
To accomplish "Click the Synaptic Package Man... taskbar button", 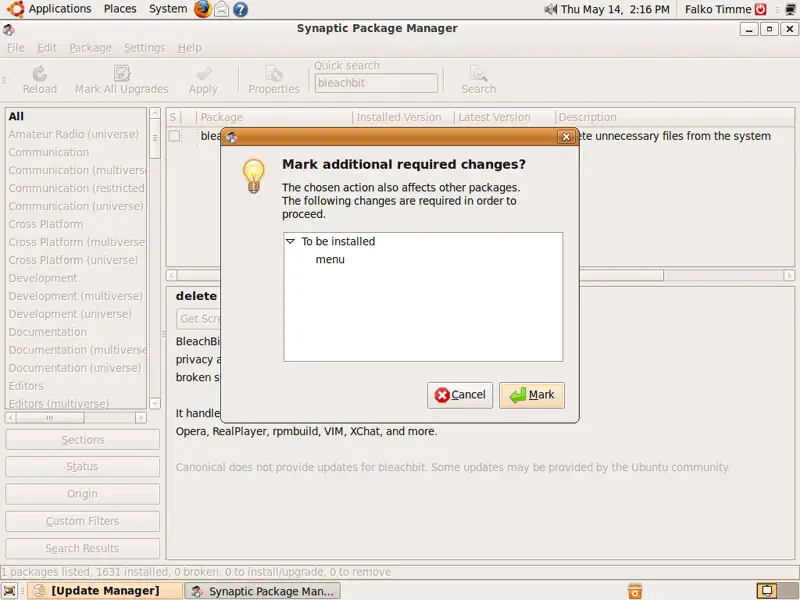I will tap(262, 591).
